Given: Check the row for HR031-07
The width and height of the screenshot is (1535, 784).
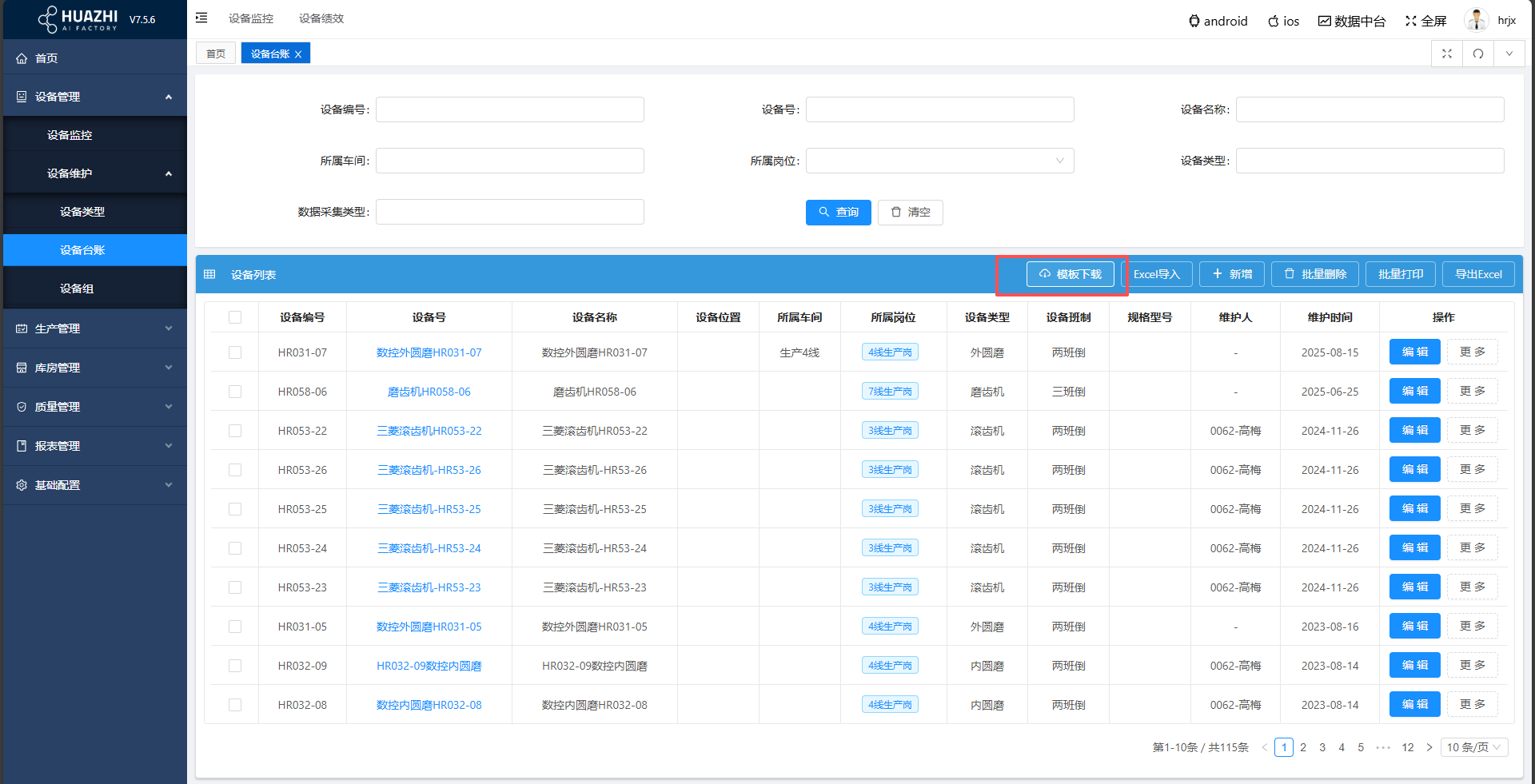Looking at the screenshot, I should tap(235, 352).
